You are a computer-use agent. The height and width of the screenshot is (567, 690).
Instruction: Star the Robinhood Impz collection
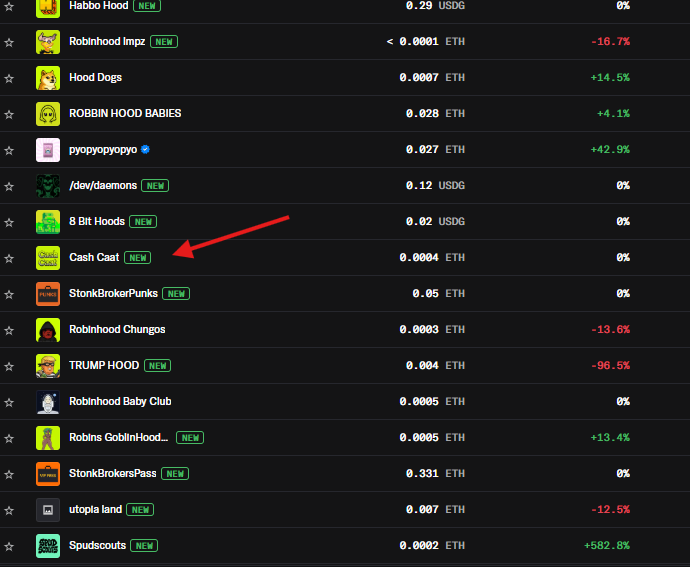coord(9,42)
